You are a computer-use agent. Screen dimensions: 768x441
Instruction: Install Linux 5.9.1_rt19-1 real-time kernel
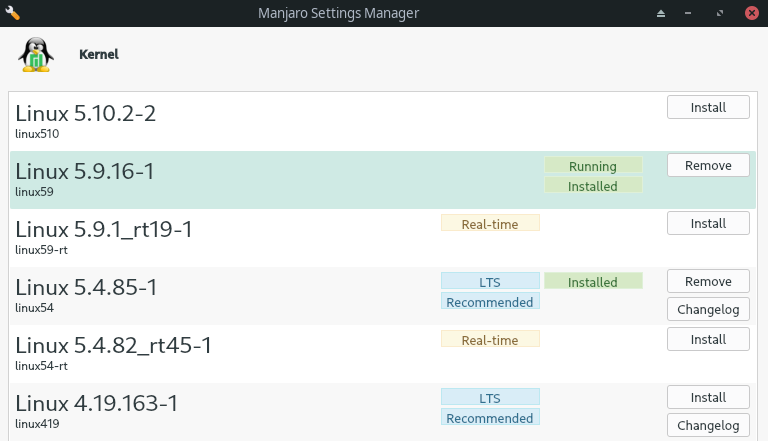click(x=708, y=223)
